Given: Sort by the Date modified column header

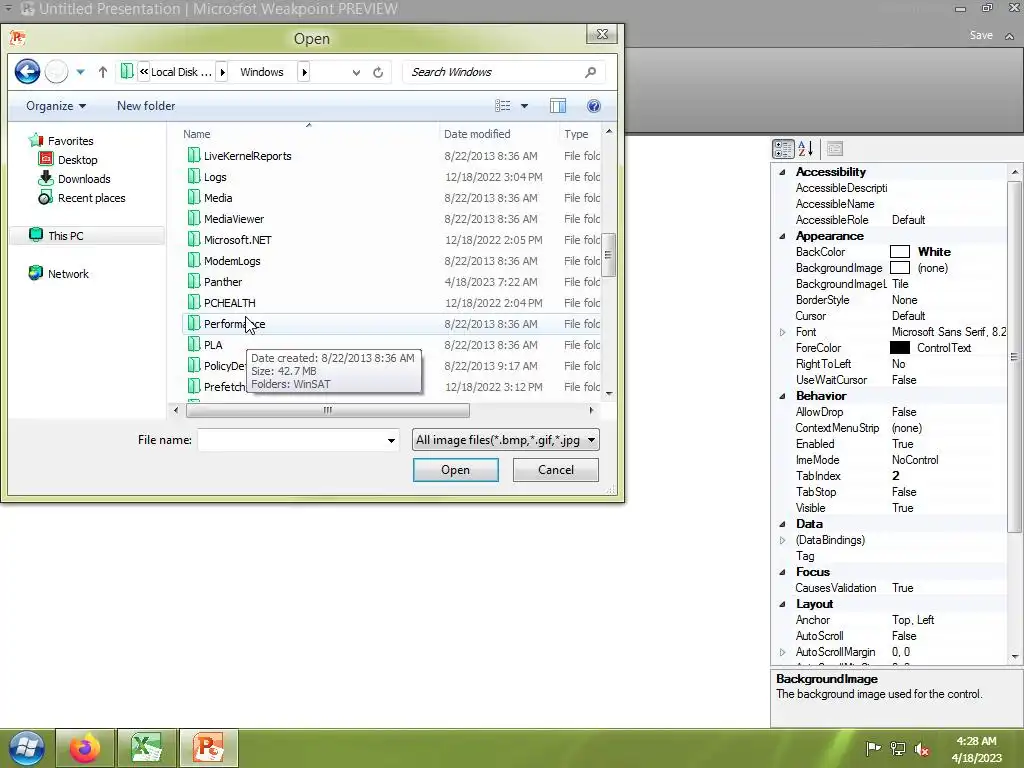Looking at the screenshot, I should click(x=477, y=134).
